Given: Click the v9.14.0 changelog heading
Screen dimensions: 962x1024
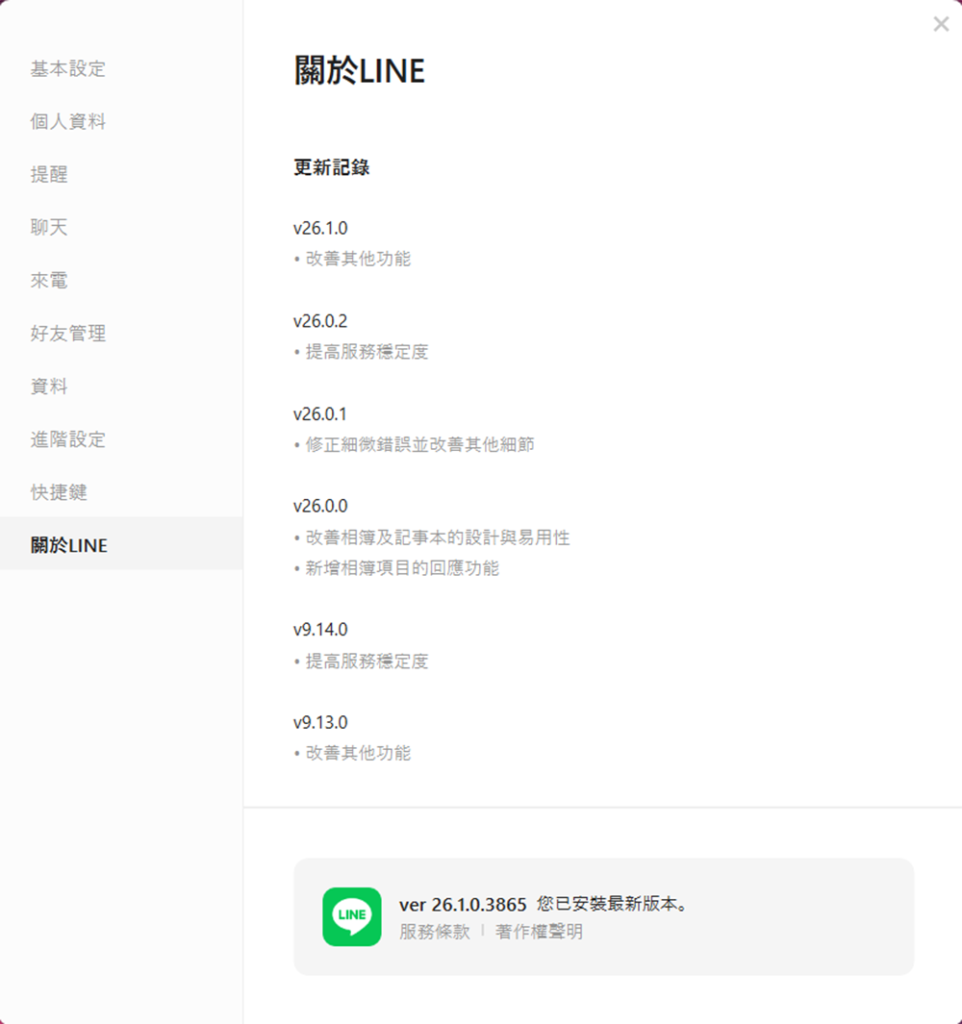Looking at the screenshot, I should tap(320, 630).
